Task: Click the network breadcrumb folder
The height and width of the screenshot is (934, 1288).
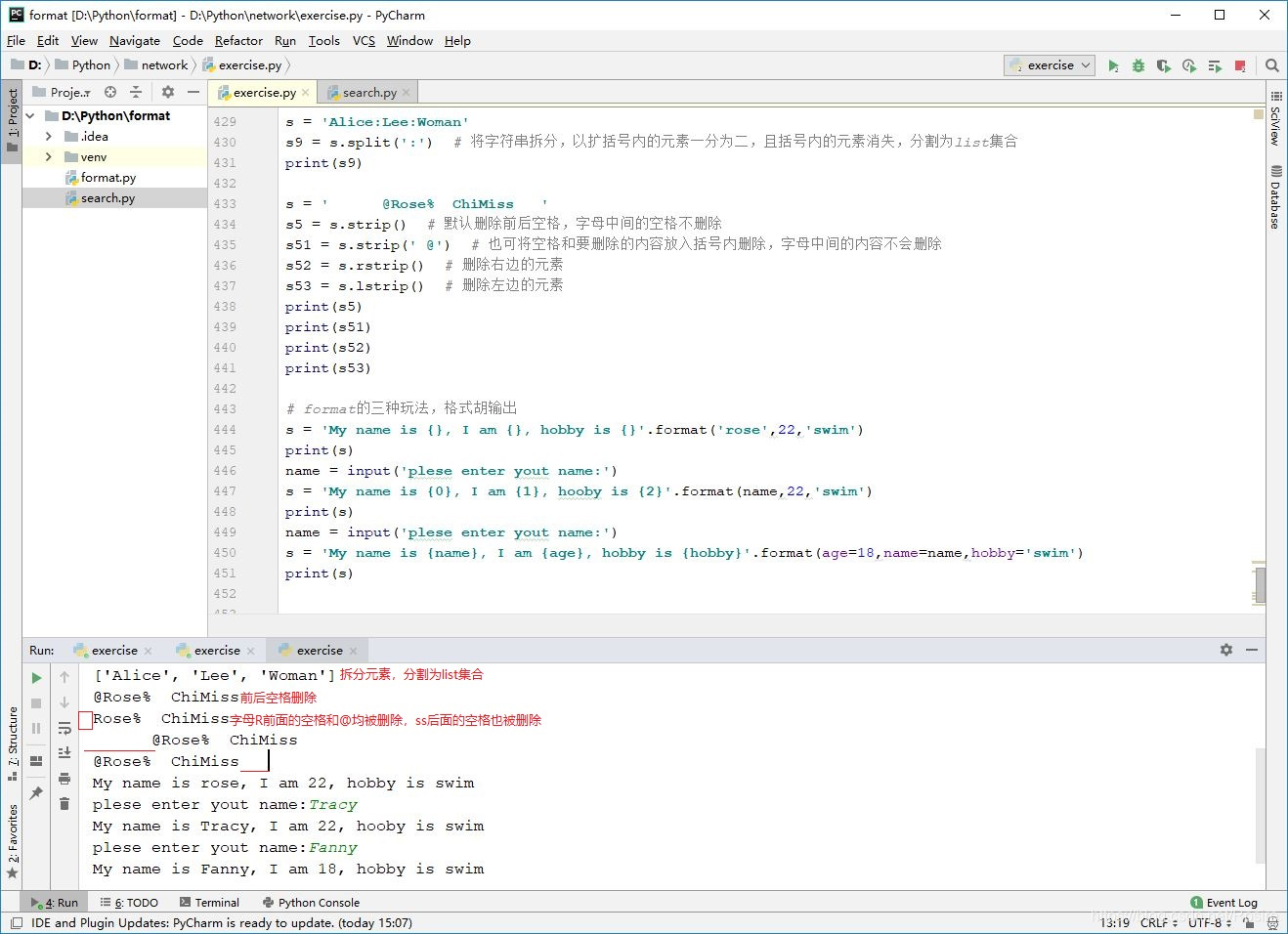Action: click(155, 65)
